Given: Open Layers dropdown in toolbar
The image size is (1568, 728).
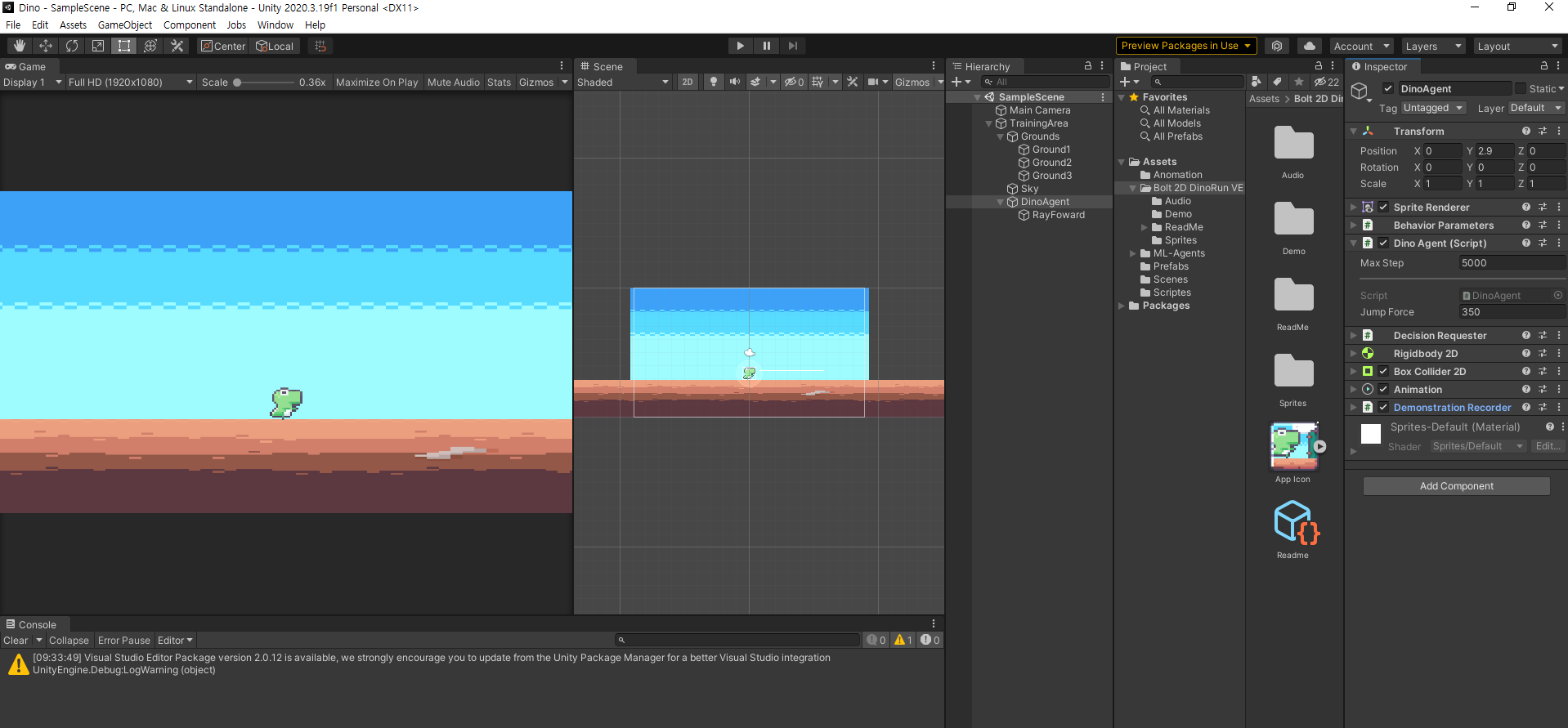Looking at the screenshot, I should coord(1434,47).
